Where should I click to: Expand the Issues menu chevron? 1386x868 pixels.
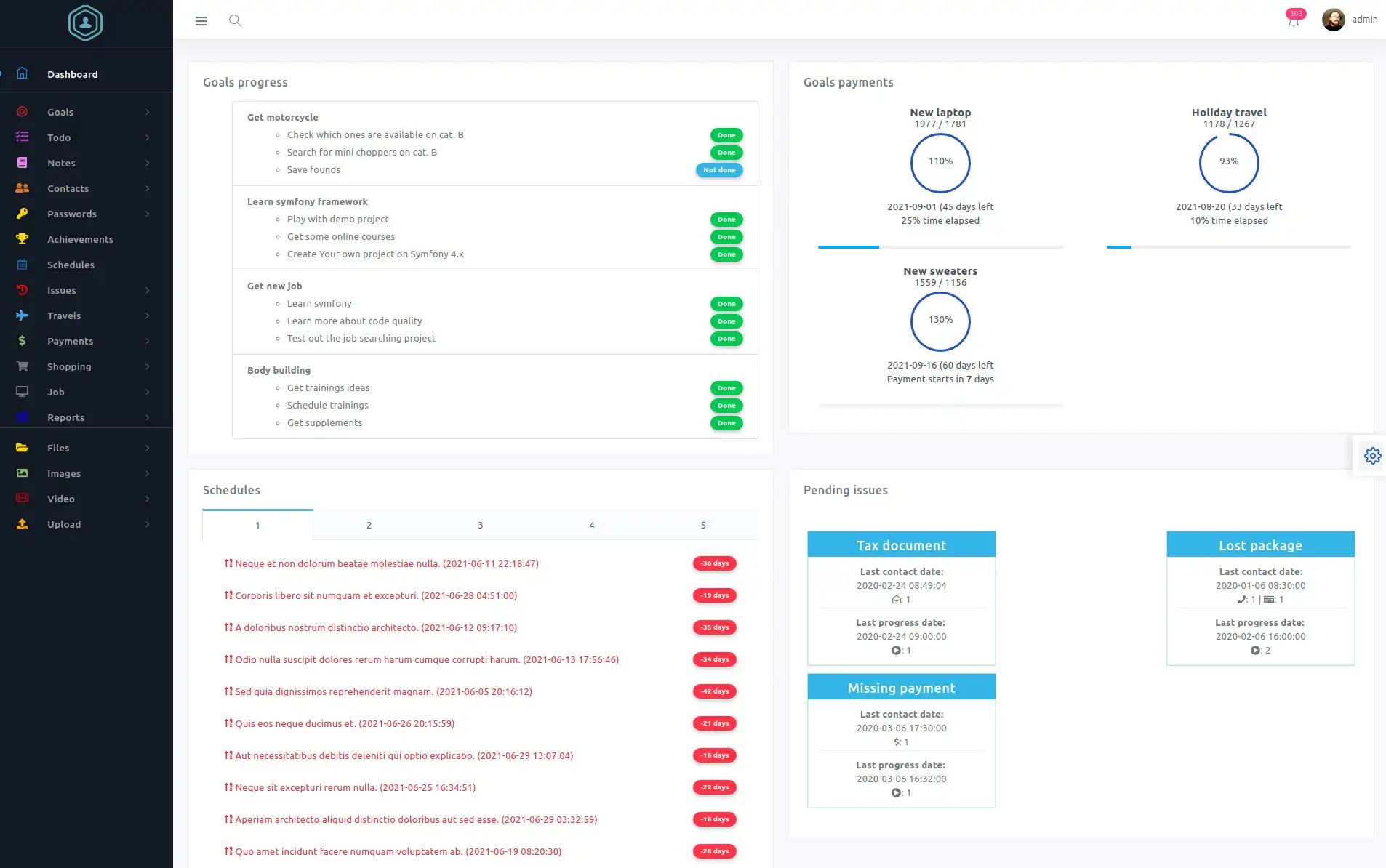click(148, 290)
